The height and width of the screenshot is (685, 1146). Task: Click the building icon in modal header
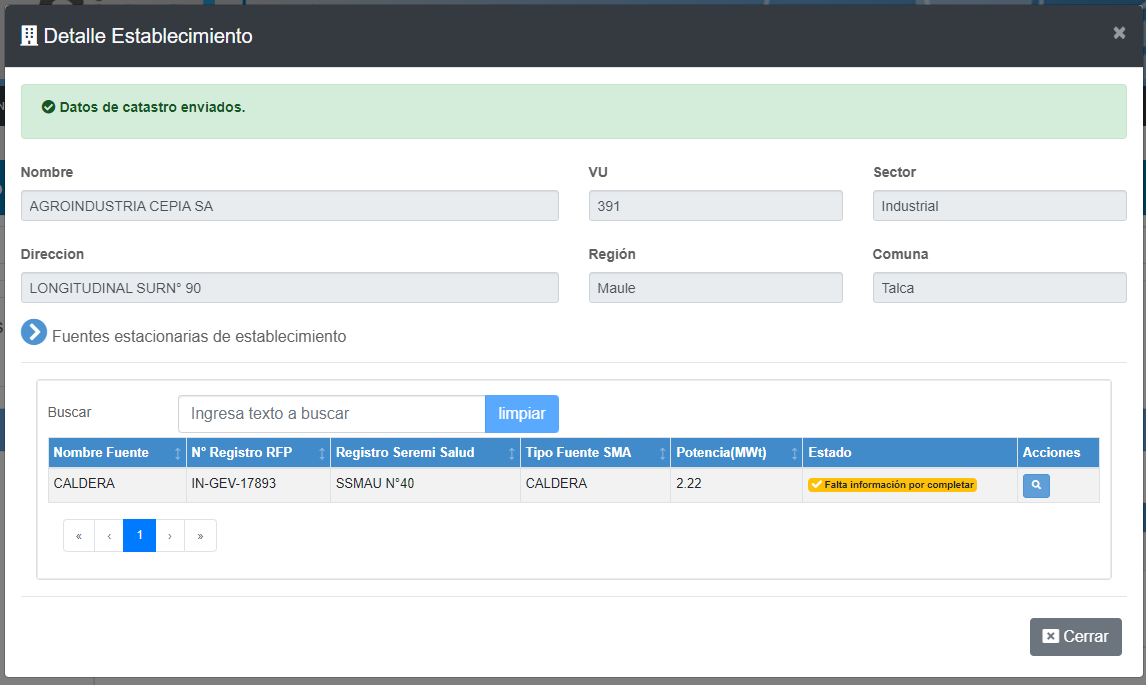pyautogui.click(x=29, y=36)
